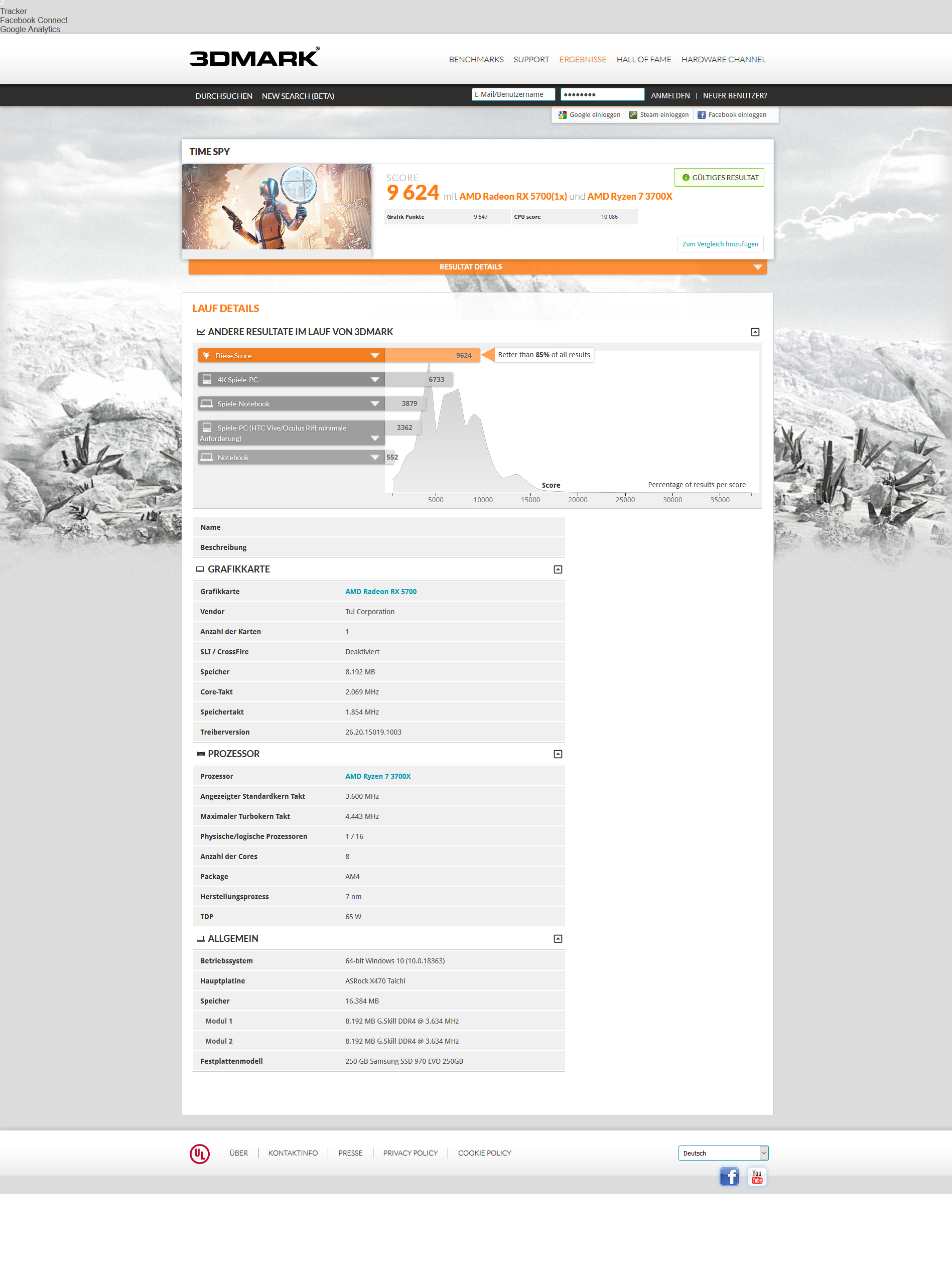The width and height of the screenshot is (952, 1288).
Task: Click the Grafik-Punkte value 9 547
Action: [481, 217]
